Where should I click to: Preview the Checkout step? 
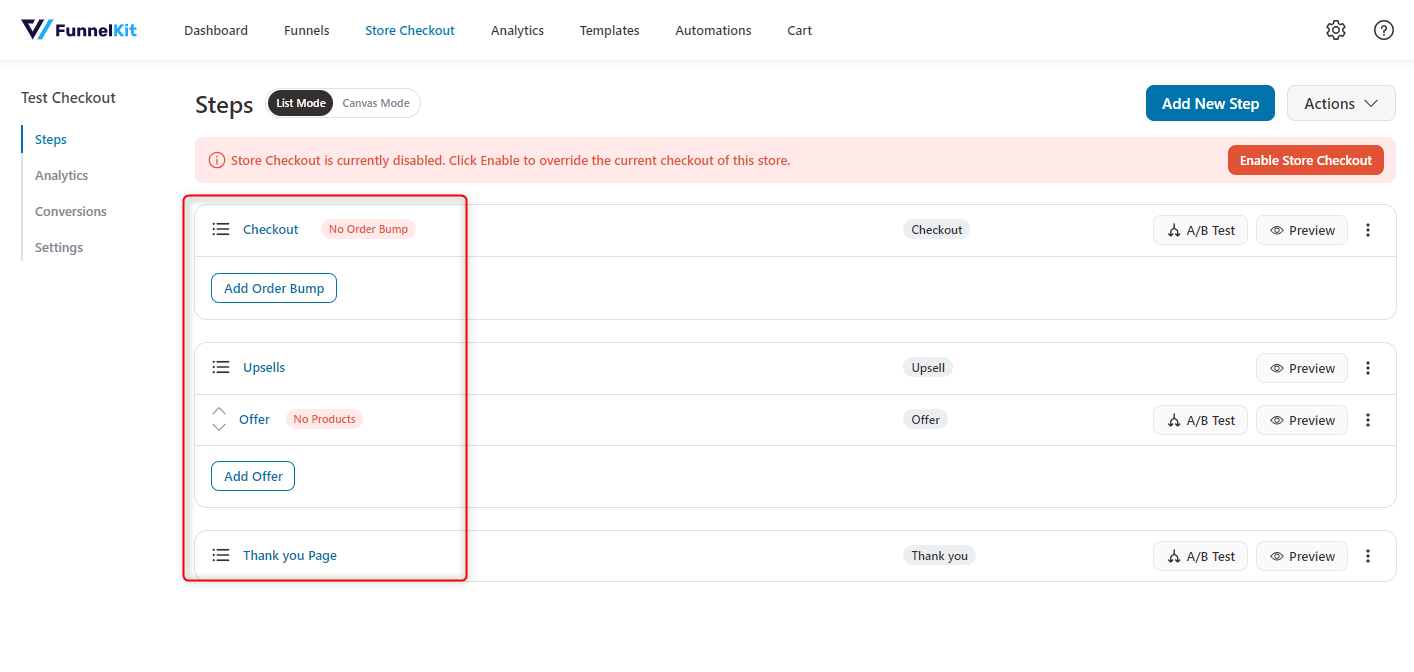coord(1302,230)
